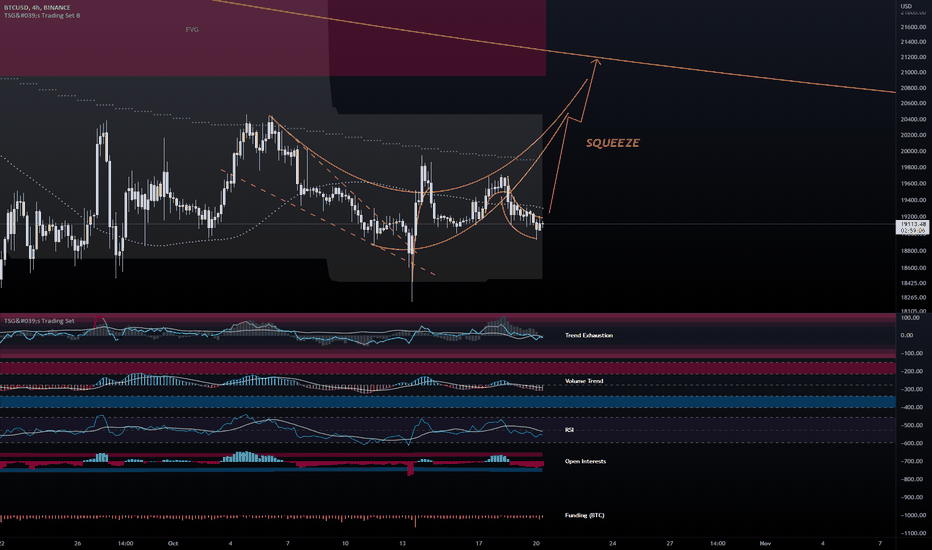Click the 21600.00 price axis label
The width and height of the screenshot is (932, 550).
[x=914, y=27]
